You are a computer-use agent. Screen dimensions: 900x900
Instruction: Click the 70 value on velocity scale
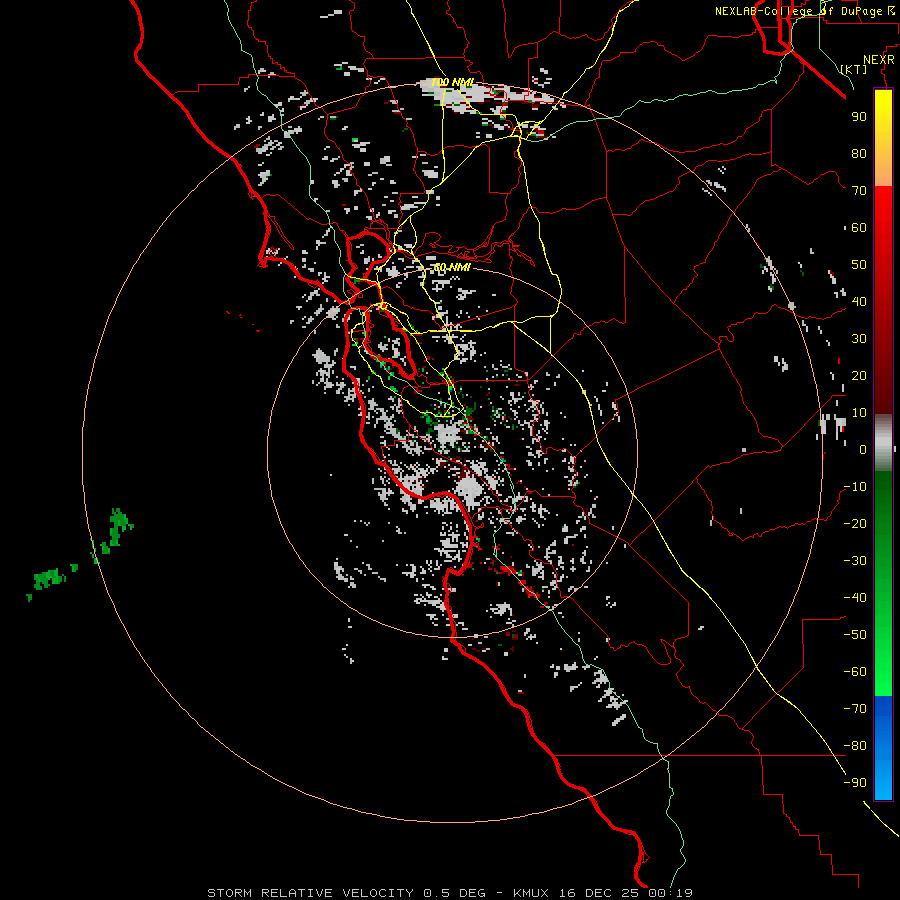click(859, 191)
